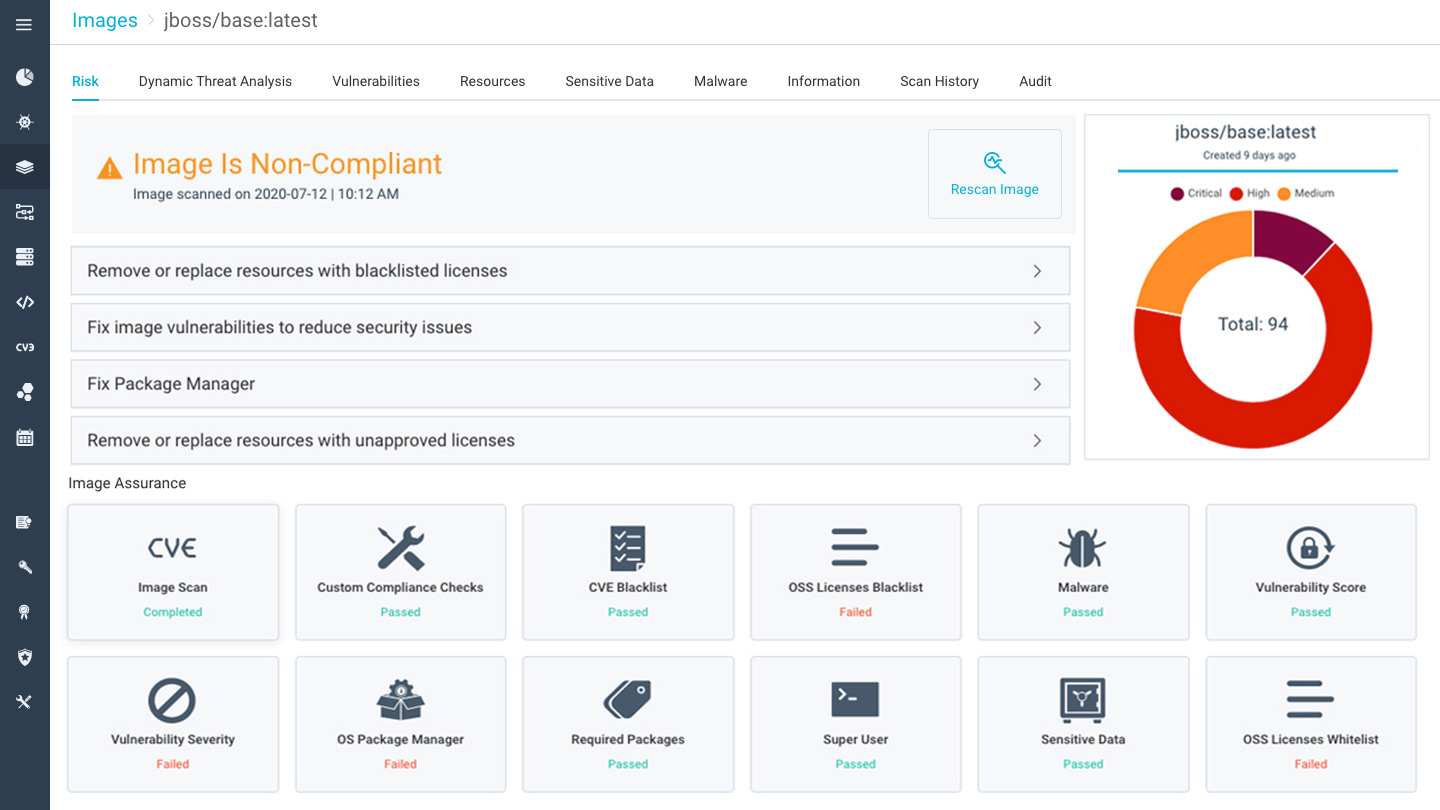
Task: Open the Super User terminal card
Action: pyautogui.click(x=856, y=724)
